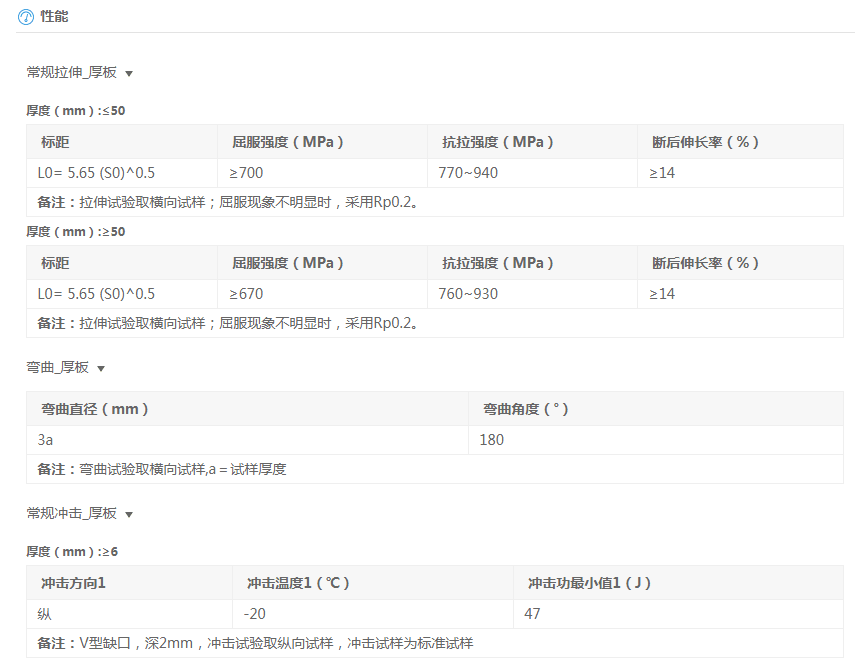Select the ≥670 yield strength cell
The image size is (863, 662).
coord(246,294)
